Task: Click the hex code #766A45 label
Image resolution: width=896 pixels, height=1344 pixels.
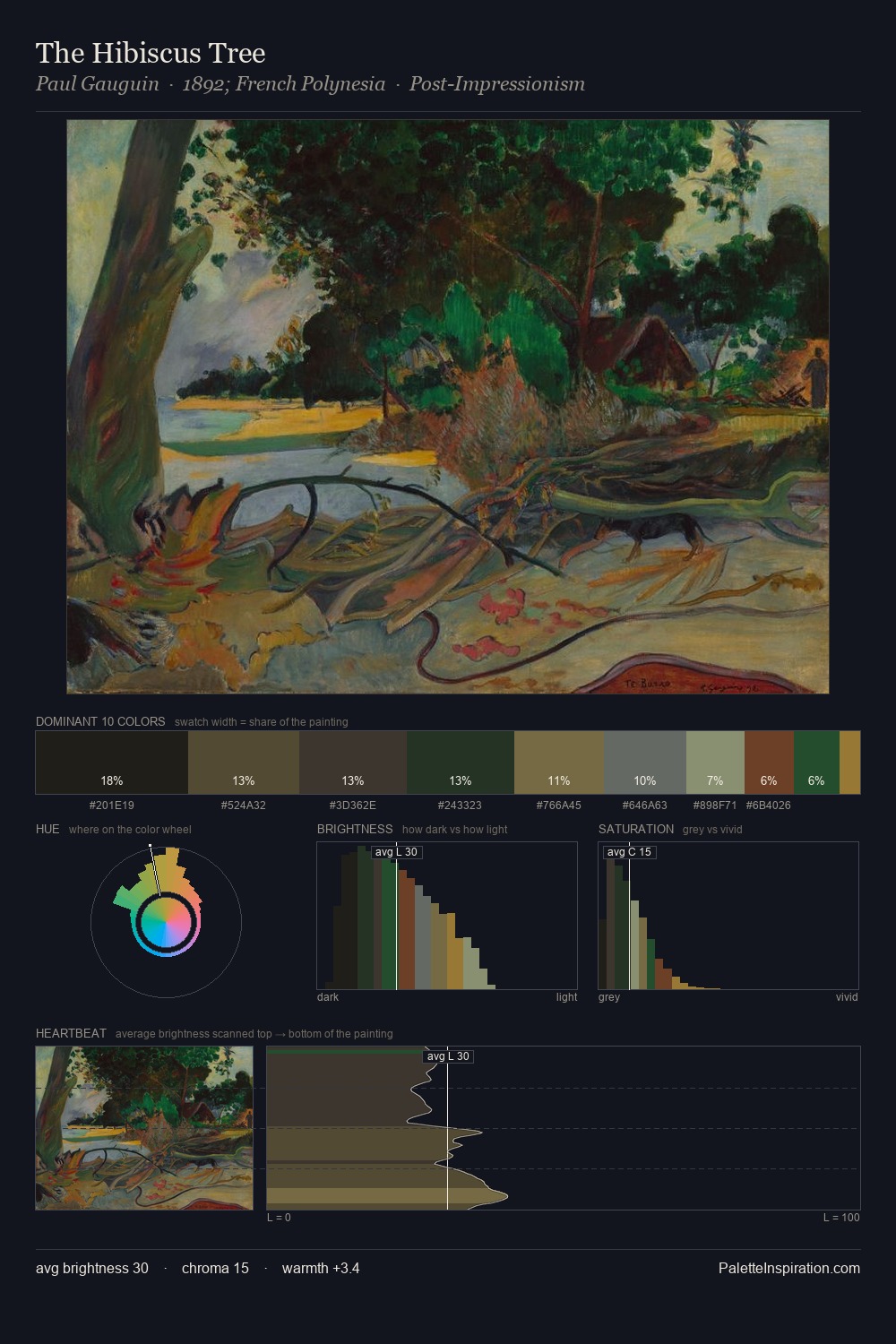Action: coord(559,805)
